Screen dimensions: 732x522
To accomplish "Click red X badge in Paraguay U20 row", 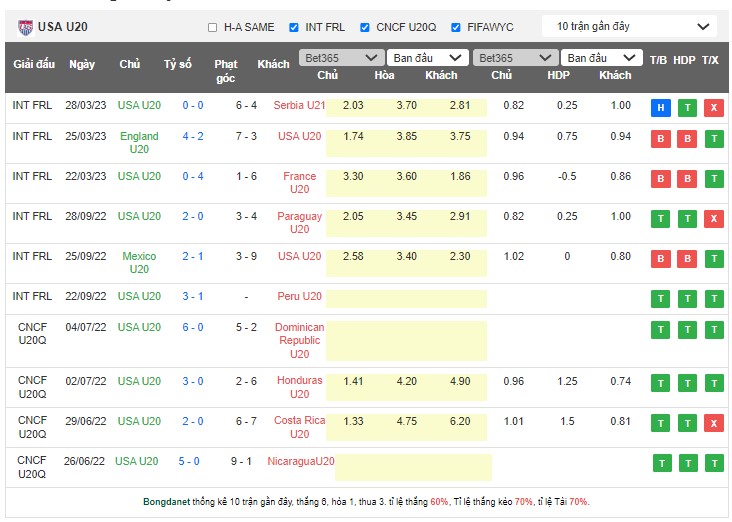I will coord(713,219).
